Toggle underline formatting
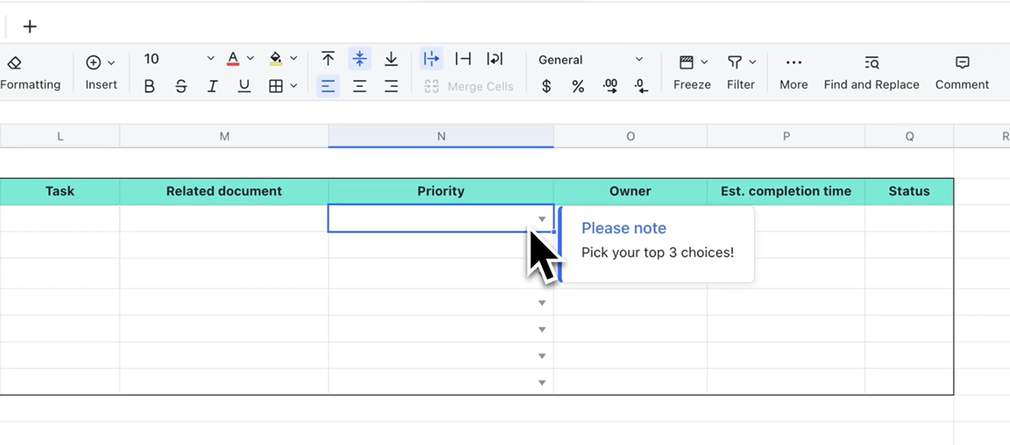 tap(244, 87)
